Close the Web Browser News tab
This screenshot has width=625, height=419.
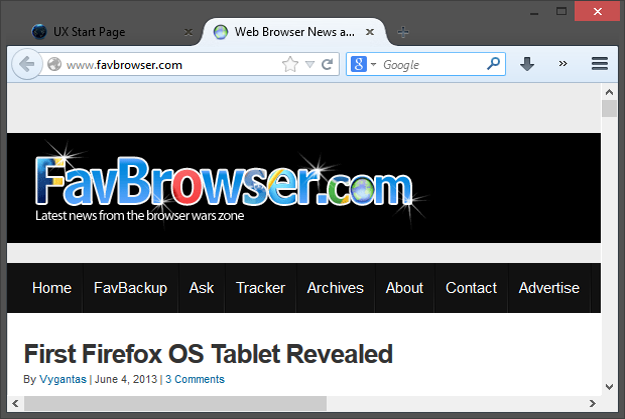point(369,32)
